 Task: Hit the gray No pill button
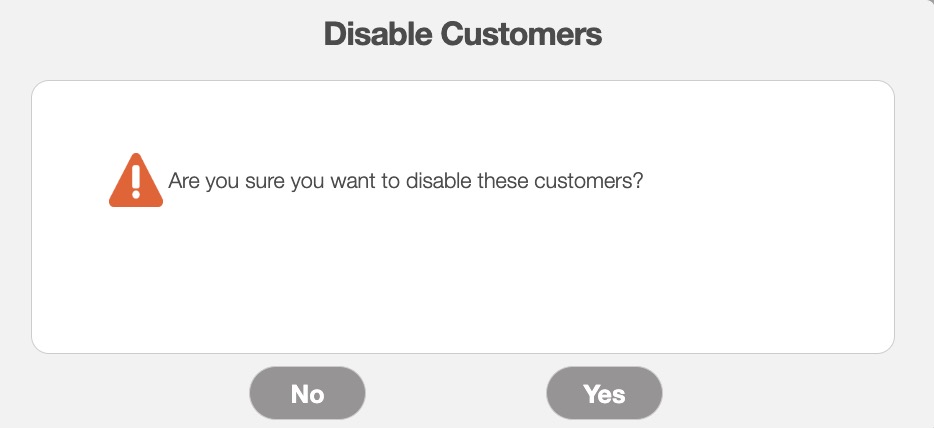307,393
